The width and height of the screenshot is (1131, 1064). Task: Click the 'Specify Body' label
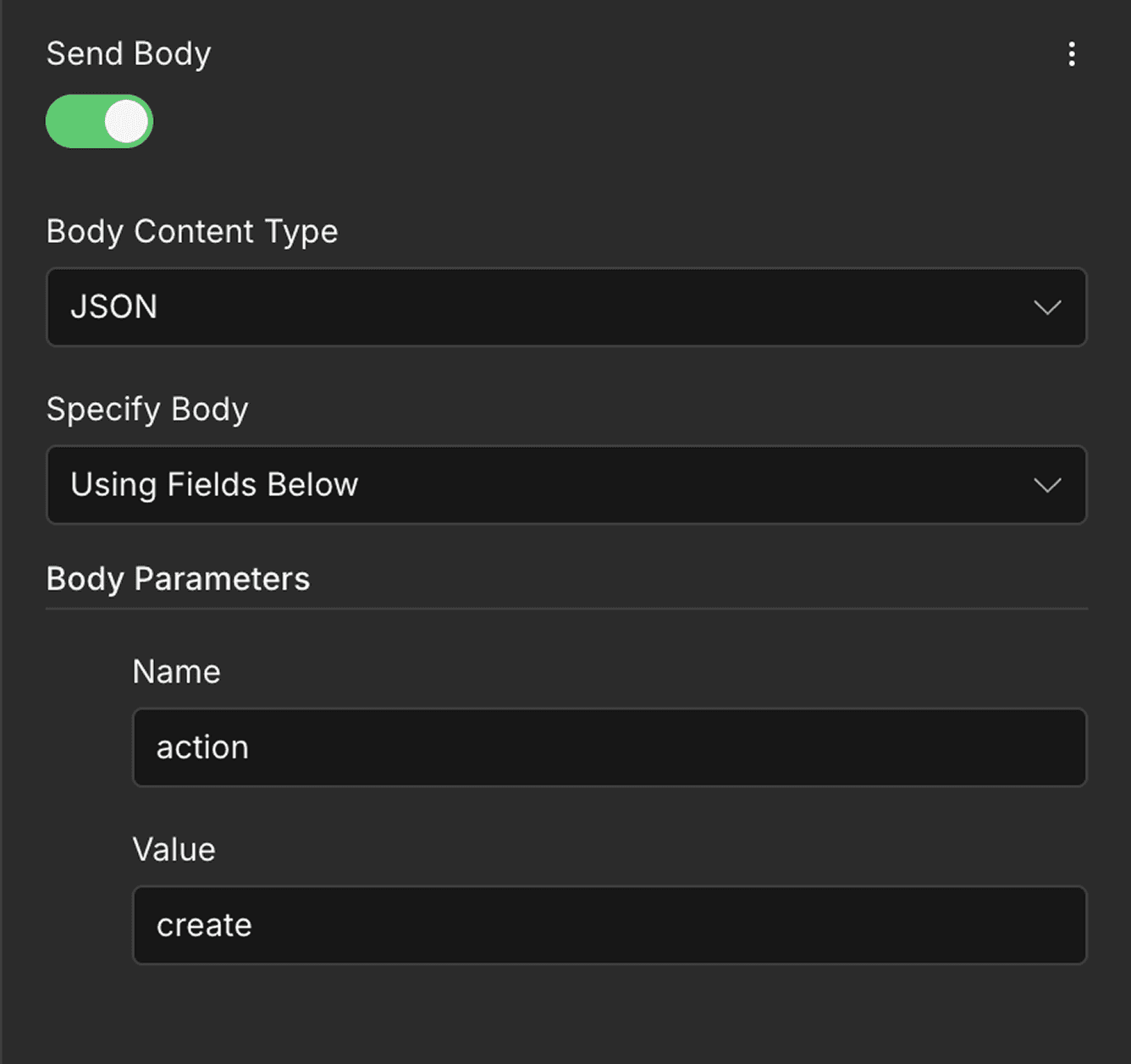click(x=147, y=409)
